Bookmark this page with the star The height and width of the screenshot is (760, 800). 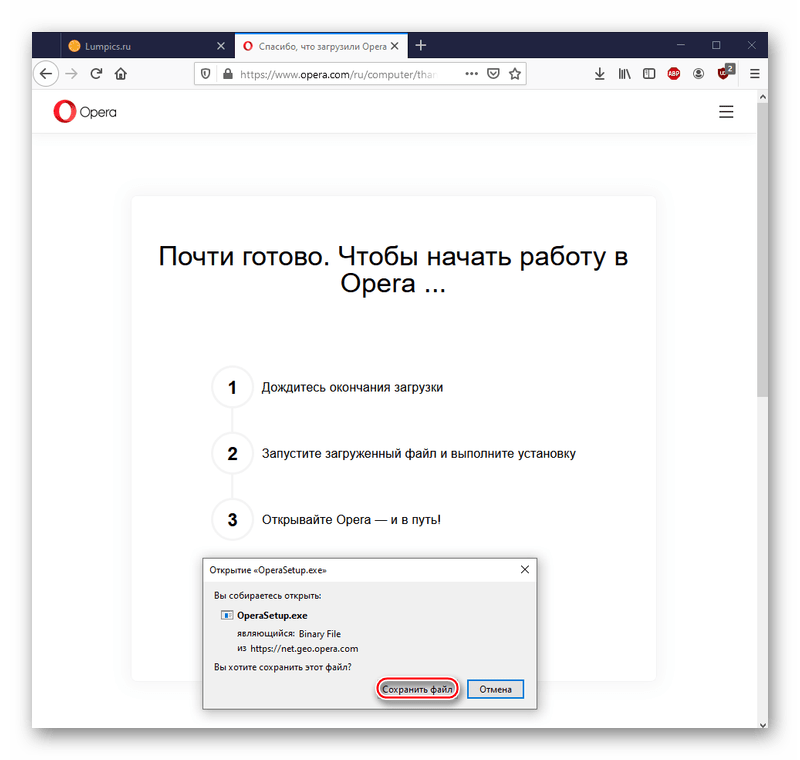(515, 74)
